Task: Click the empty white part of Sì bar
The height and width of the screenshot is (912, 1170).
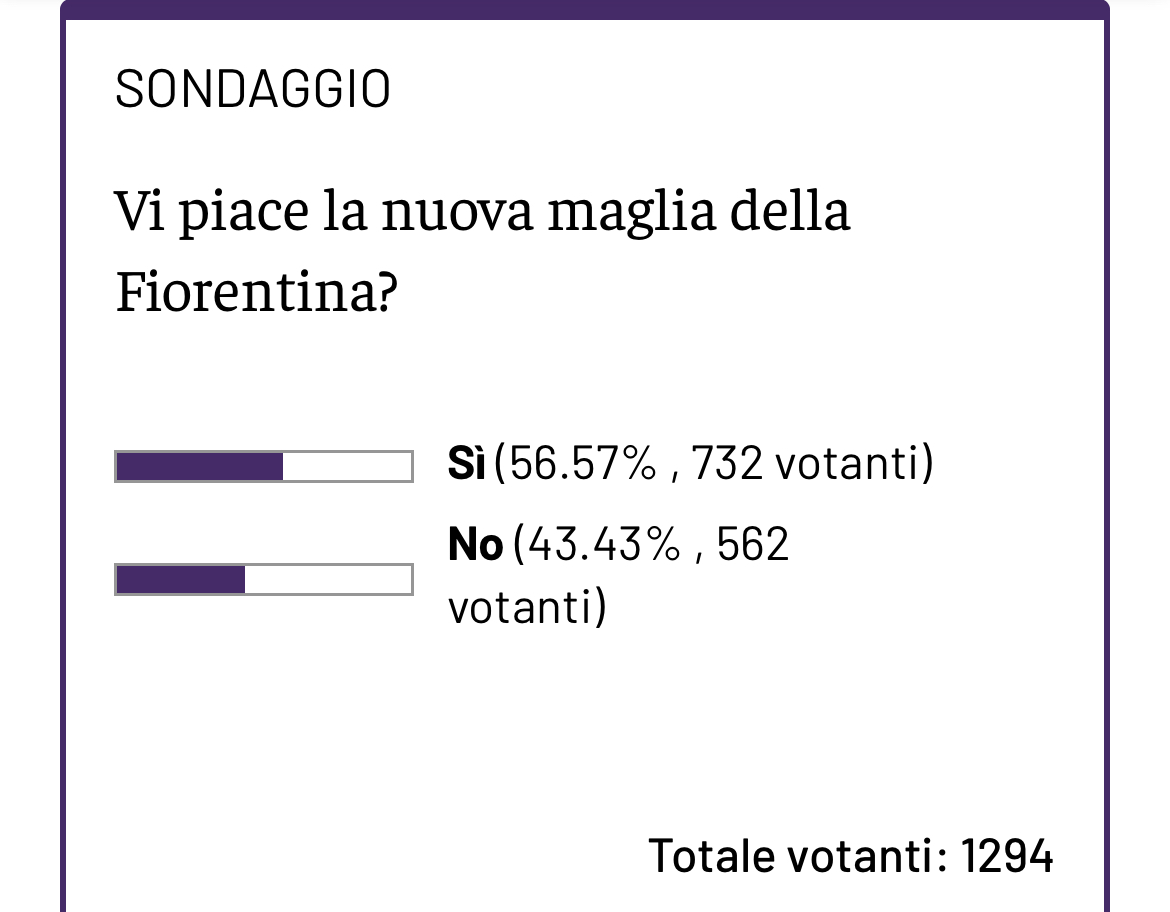Action: tap(347, 466)
